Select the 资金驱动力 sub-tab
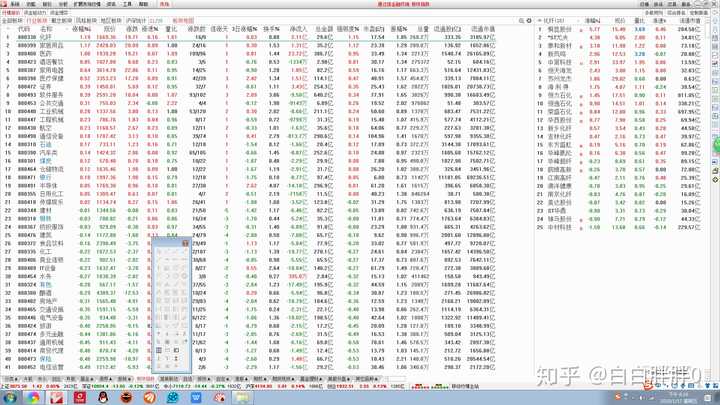Screen dimensions: 720x405 point(35,13)
